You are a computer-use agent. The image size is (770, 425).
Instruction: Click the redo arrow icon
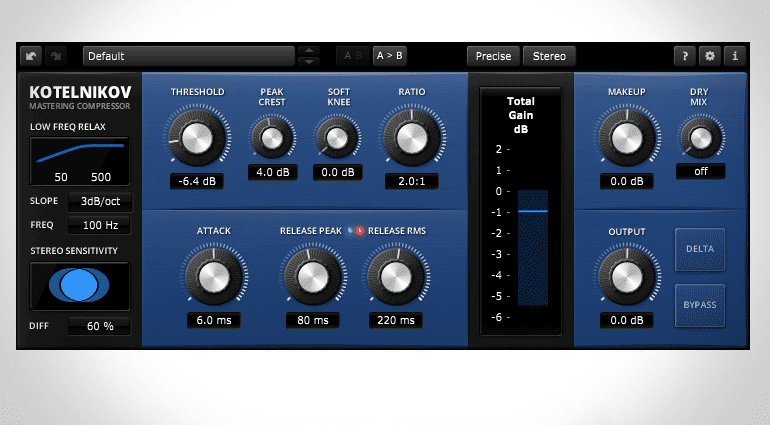[x=55, y=56]
